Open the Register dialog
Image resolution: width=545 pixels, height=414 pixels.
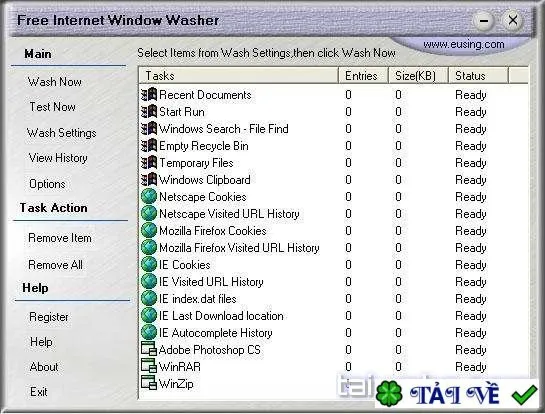(x=49, y=317)
